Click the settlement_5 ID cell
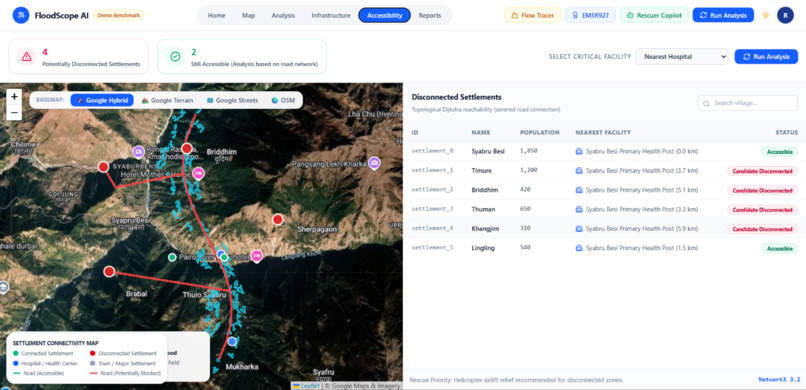The height and width of the screenshot is (390, 806). [x=432, y=248]
